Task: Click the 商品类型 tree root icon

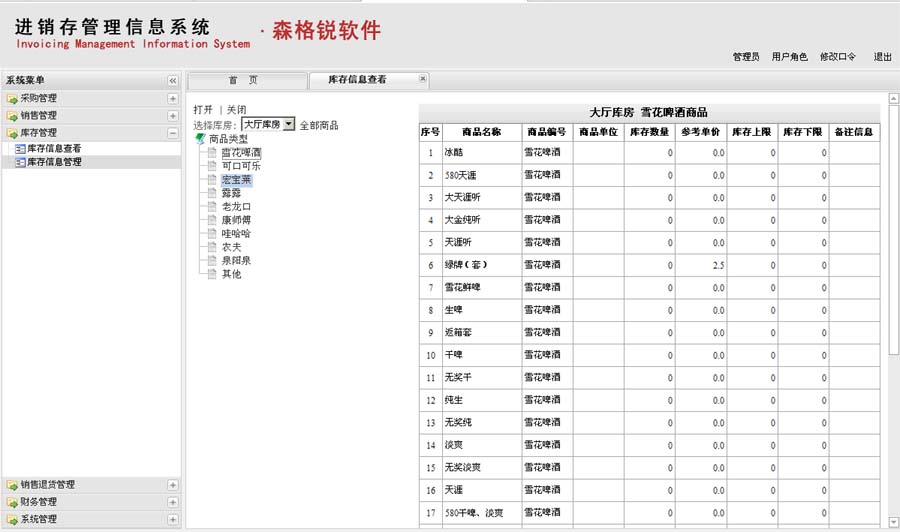Action: [x=200, y=140]
